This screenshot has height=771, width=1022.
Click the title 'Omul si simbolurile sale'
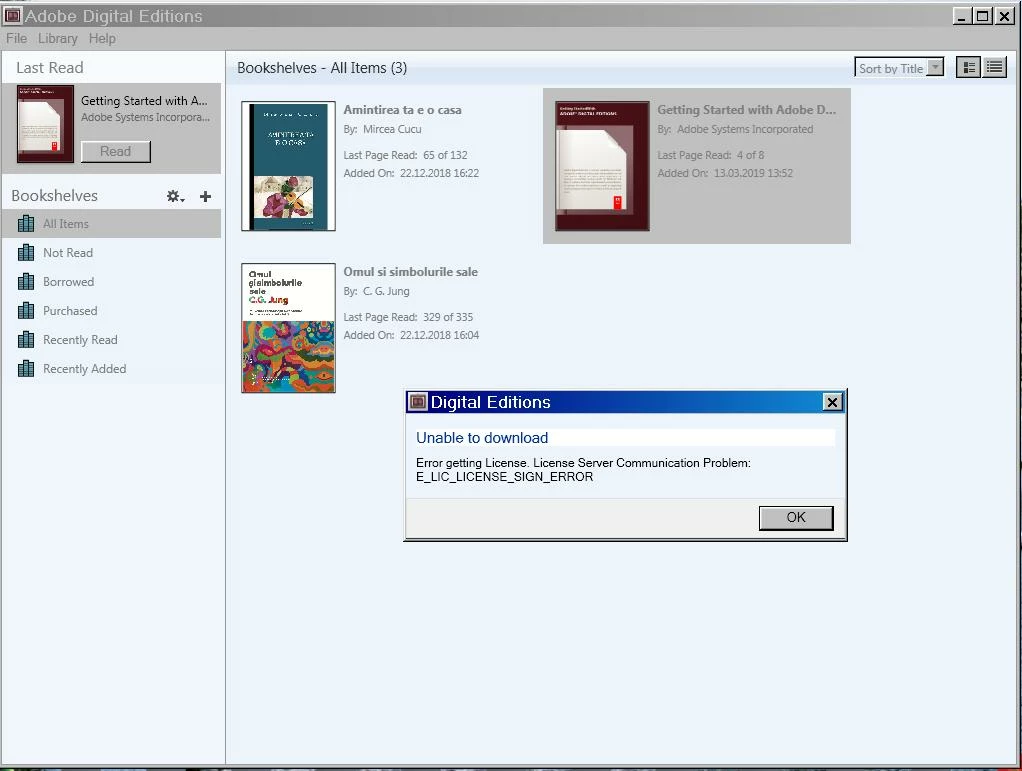pos(411,272)
